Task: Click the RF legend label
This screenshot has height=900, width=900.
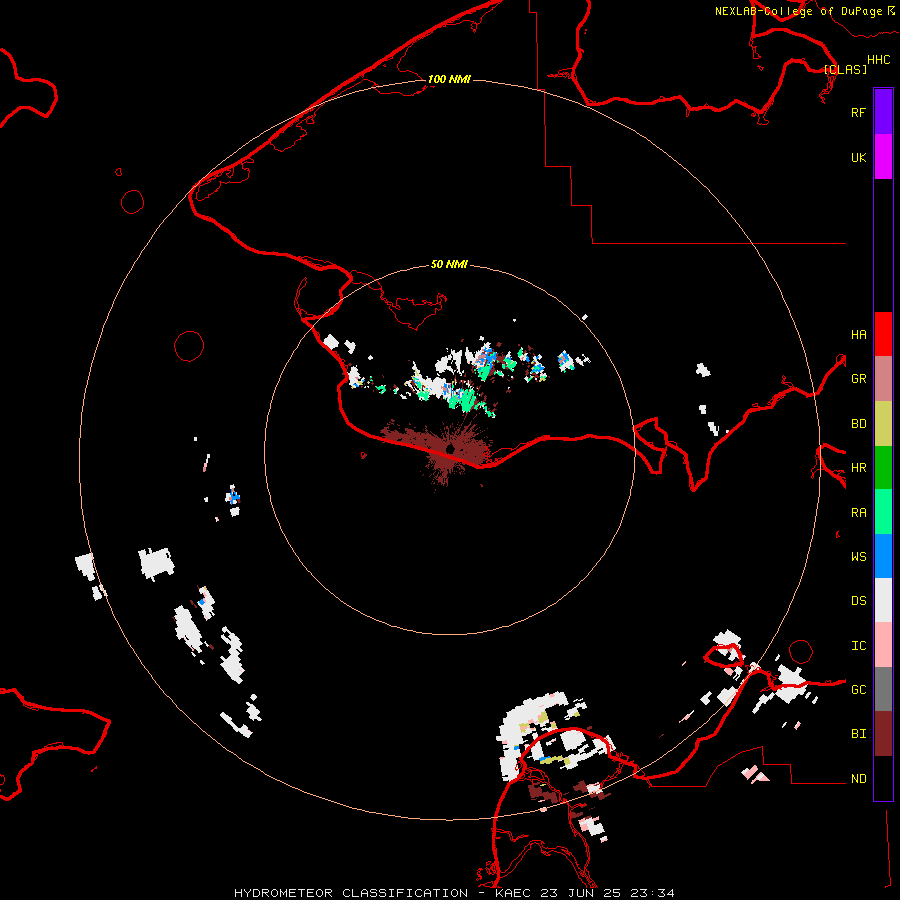Action: click(858, 112)
